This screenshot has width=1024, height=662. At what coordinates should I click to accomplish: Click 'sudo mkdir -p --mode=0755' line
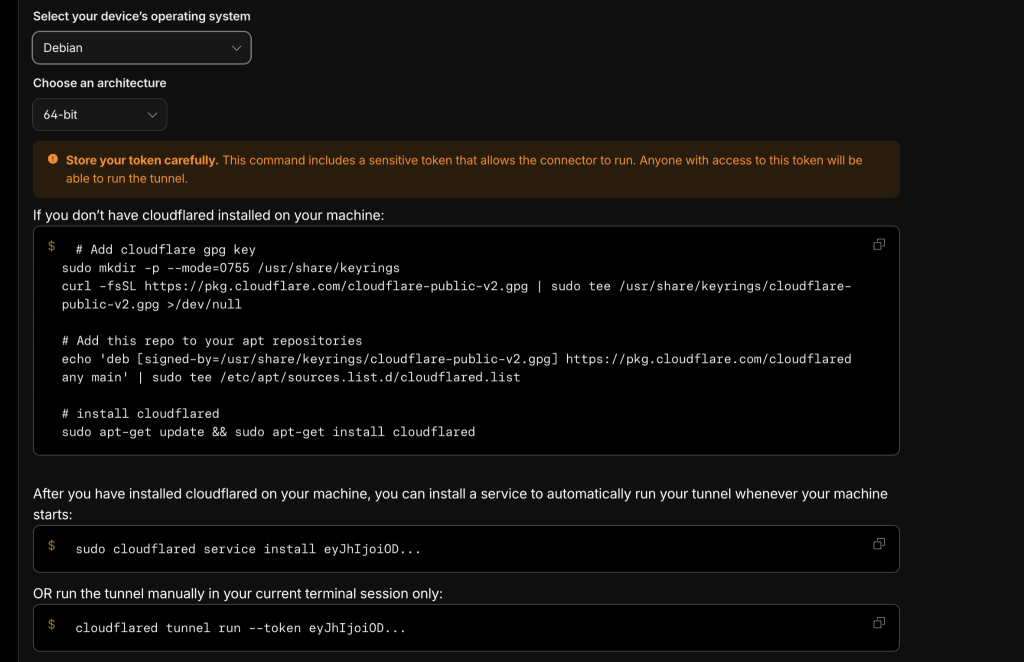click(231, 268)
